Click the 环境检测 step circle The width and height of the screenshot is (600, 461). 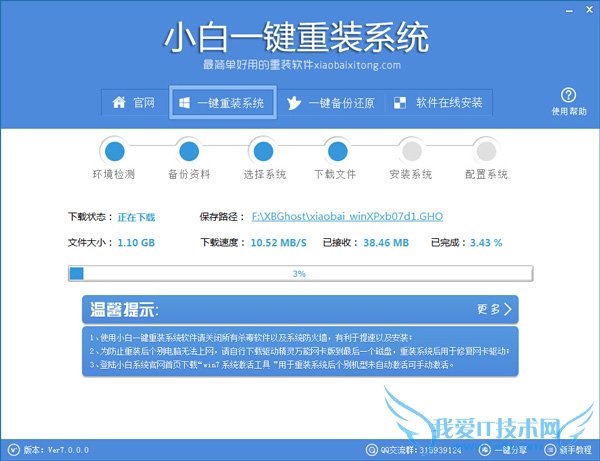[114, 151]
